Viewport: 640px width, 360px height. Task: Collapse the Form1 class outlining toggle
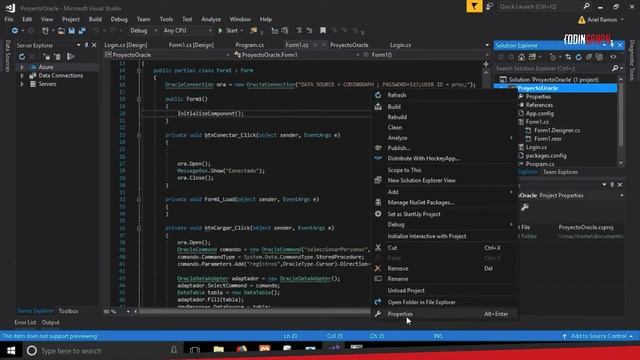pyautogui.click(x=139, y=71)
